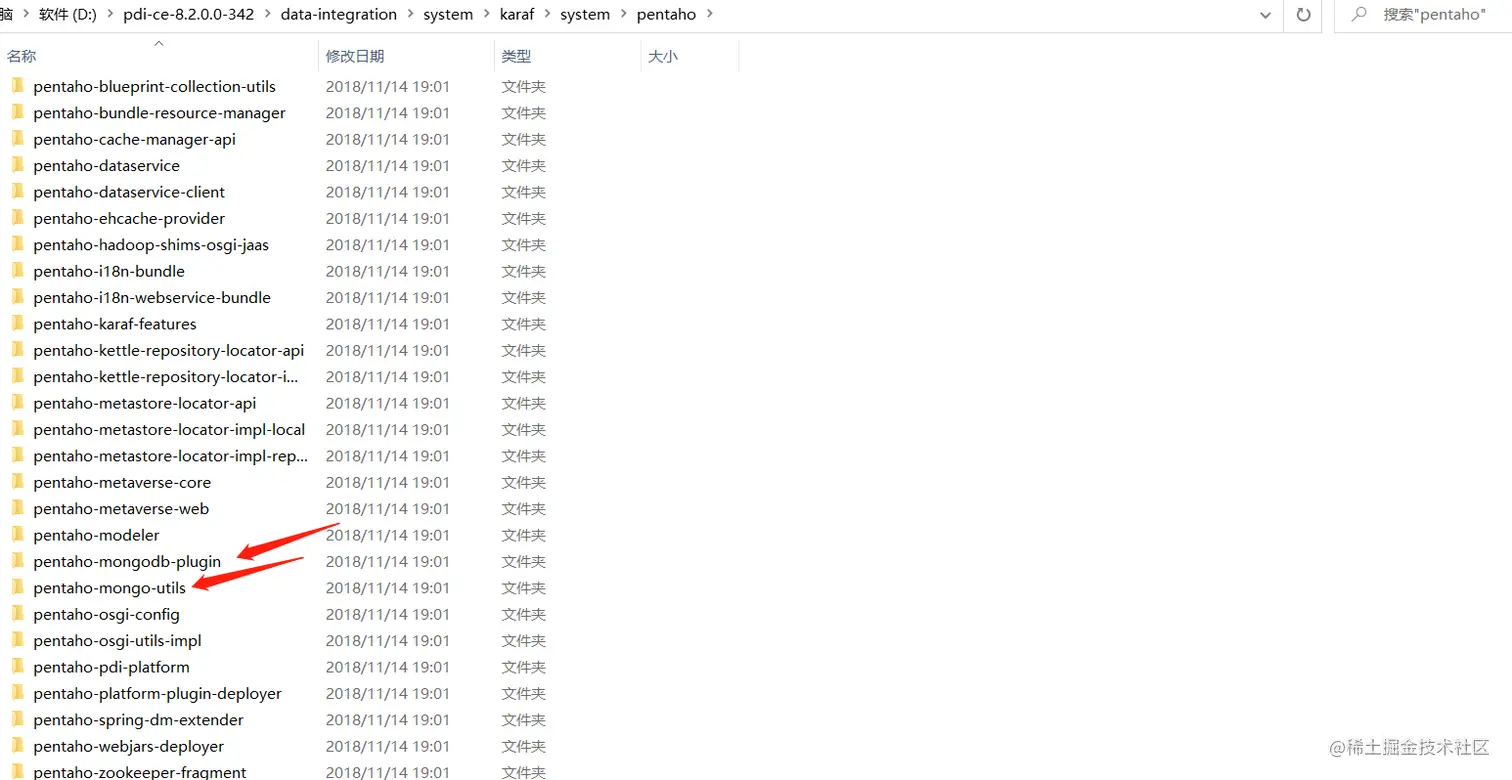This screenshot has height=780, width=1512.
Task: Click folder icon of pentaho-osgi-config
Action: 17,614
